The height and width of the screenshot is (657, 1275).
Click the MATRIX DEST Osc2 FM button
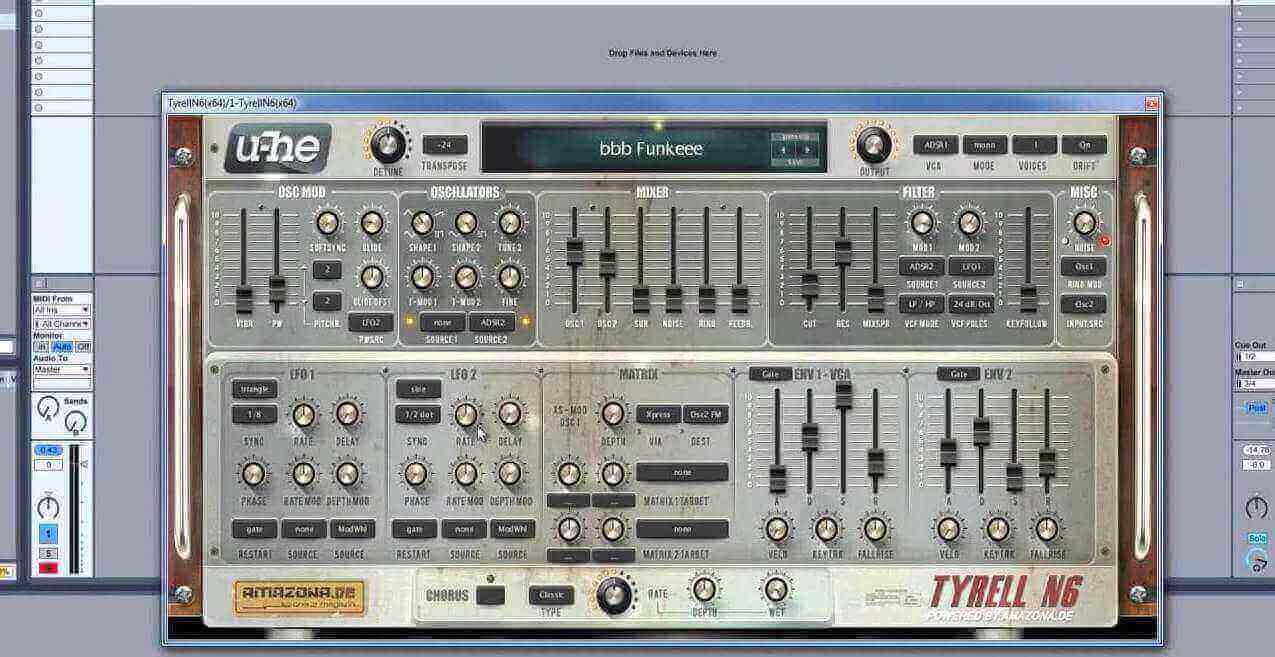[706, 414]
